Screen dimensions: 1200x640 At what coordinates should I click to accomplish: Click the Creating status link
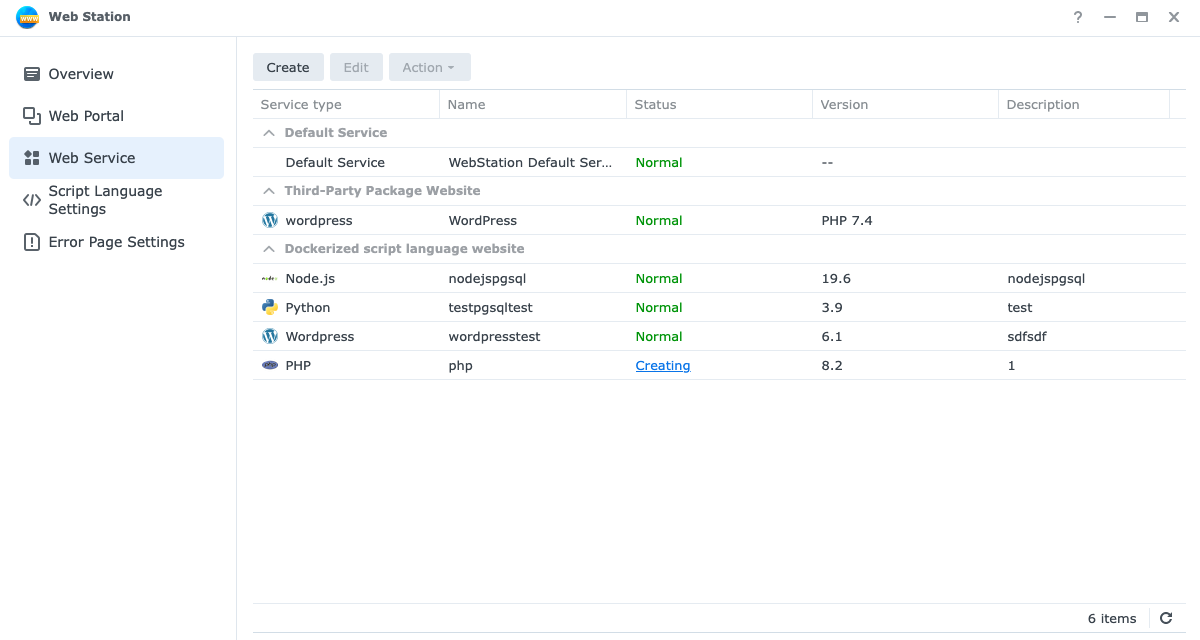coord(663,366)
